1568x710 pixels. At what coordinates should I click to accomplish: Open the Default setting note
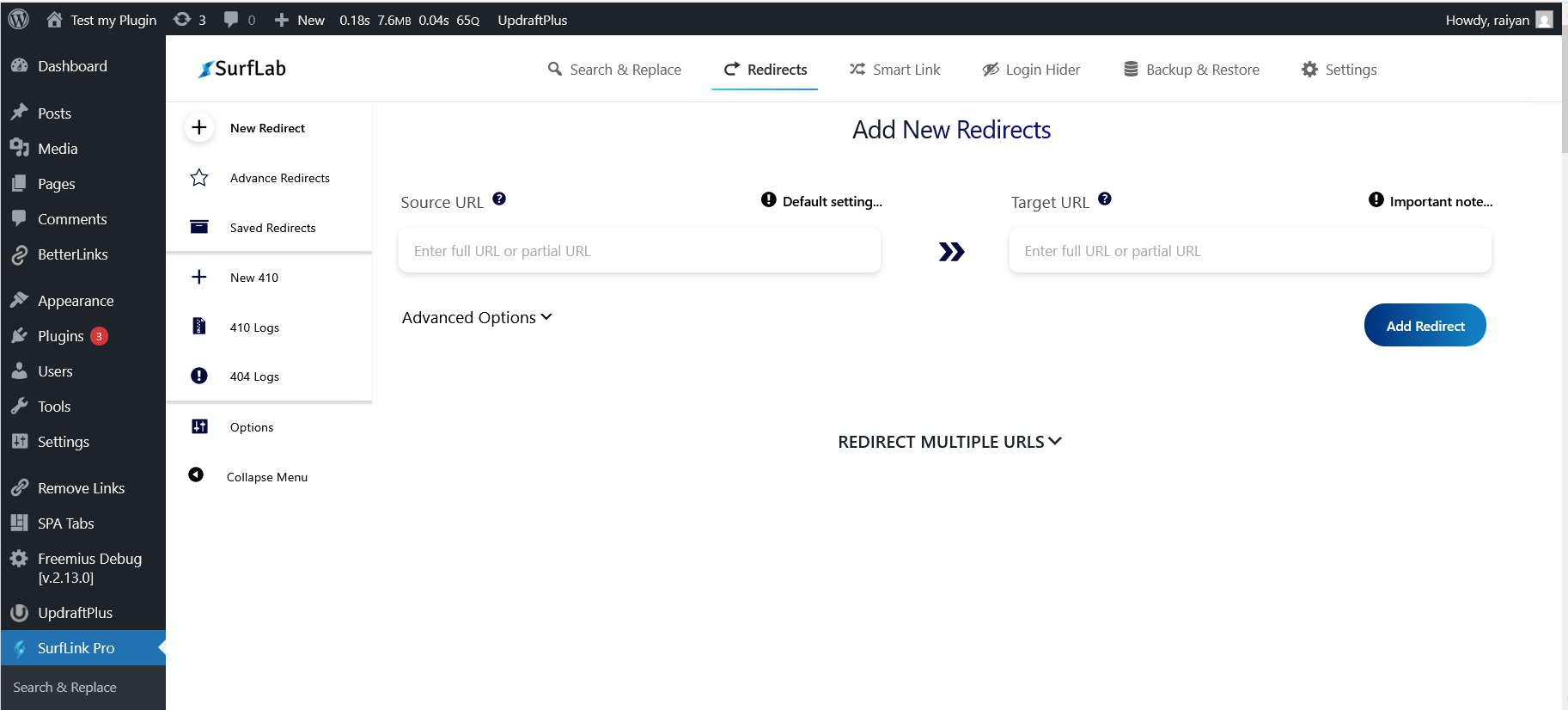822,201
